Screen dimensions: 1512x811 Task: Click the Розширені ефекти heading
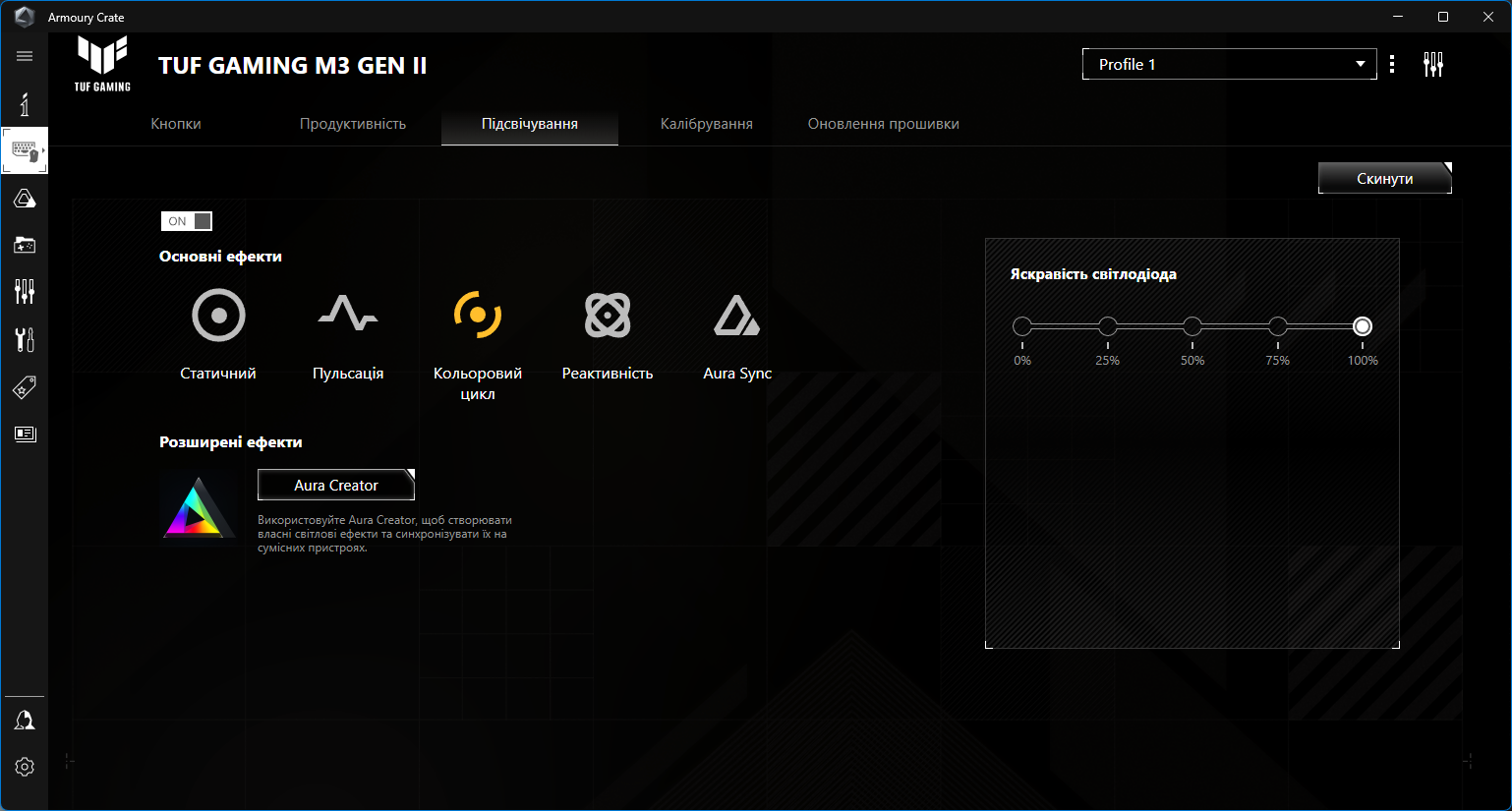tap(231, 442)
